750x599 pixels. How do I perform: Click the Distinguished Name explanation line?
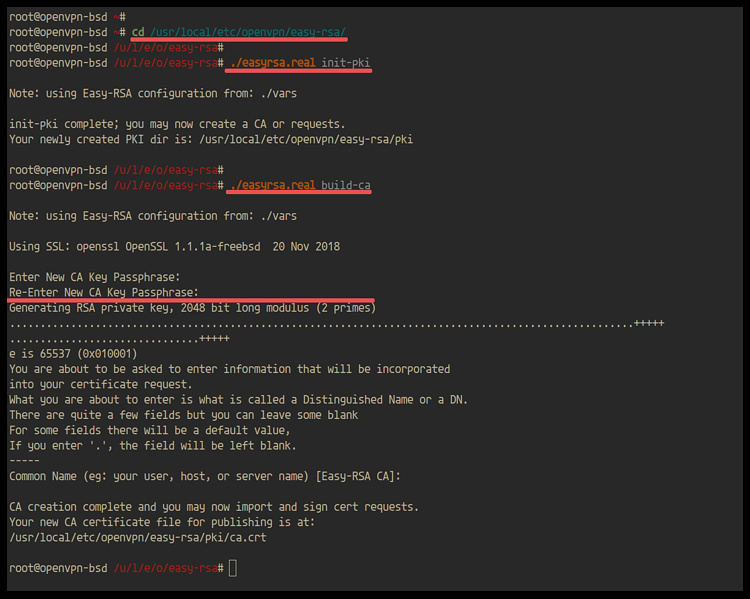[238, 399]
